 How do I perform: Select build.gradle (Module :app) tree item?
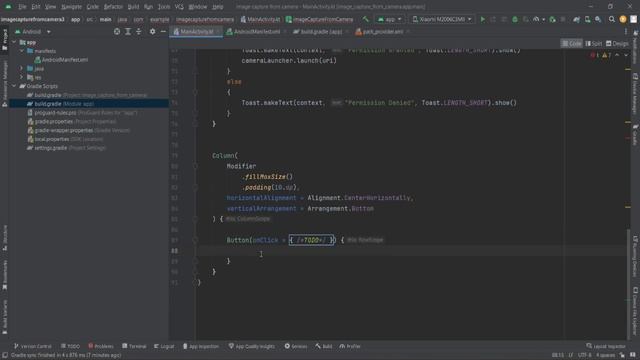pos(60,104)
